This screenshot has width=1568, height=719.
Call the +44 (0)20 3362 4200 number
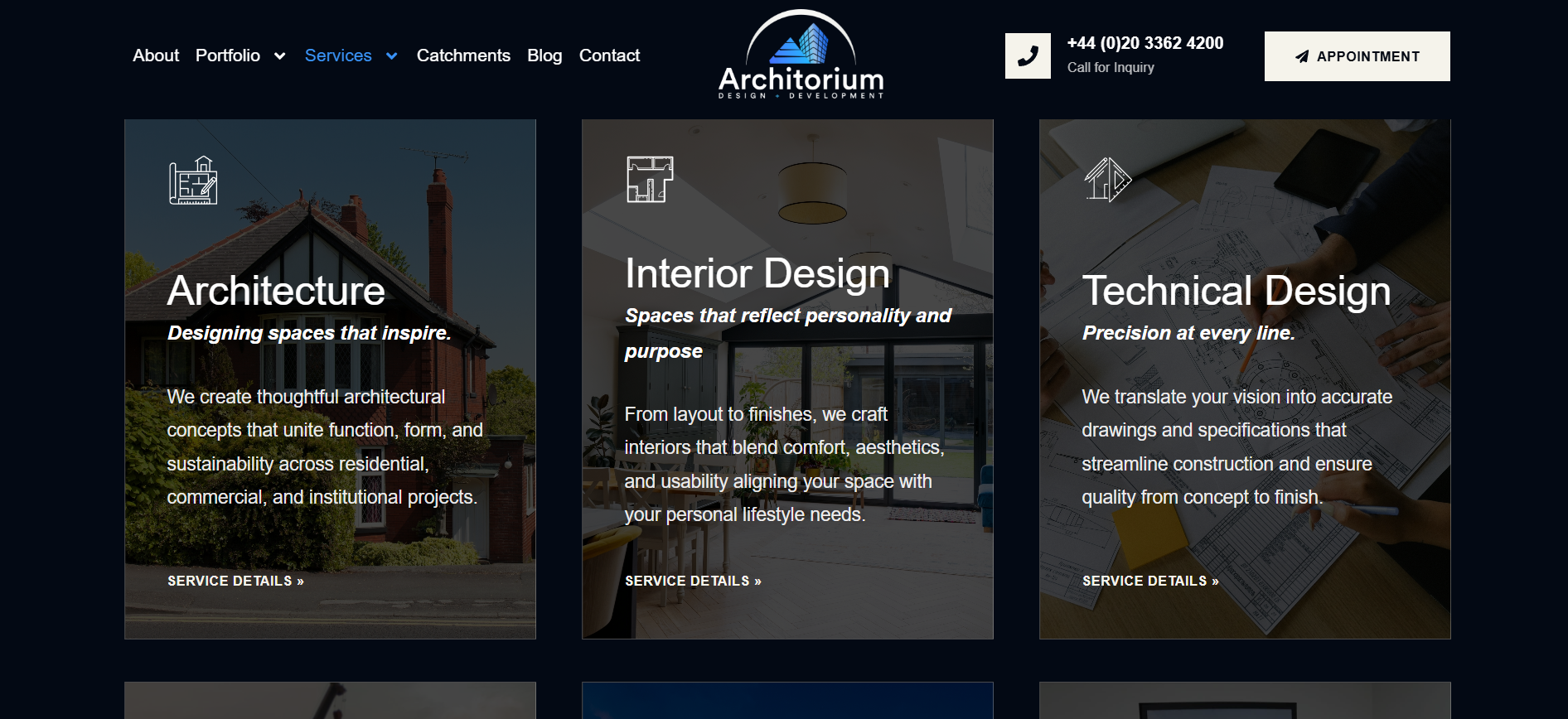point(1145,43)
